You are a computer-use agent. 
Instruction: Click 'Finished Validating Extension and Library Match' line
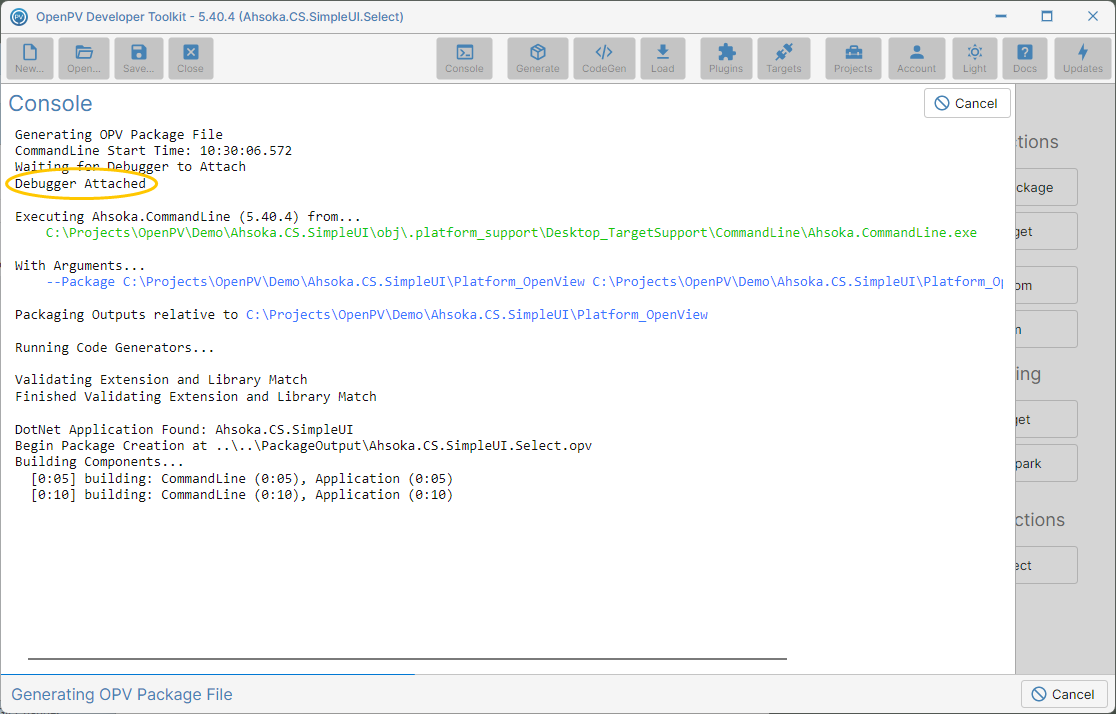click(x=196, y=397)
